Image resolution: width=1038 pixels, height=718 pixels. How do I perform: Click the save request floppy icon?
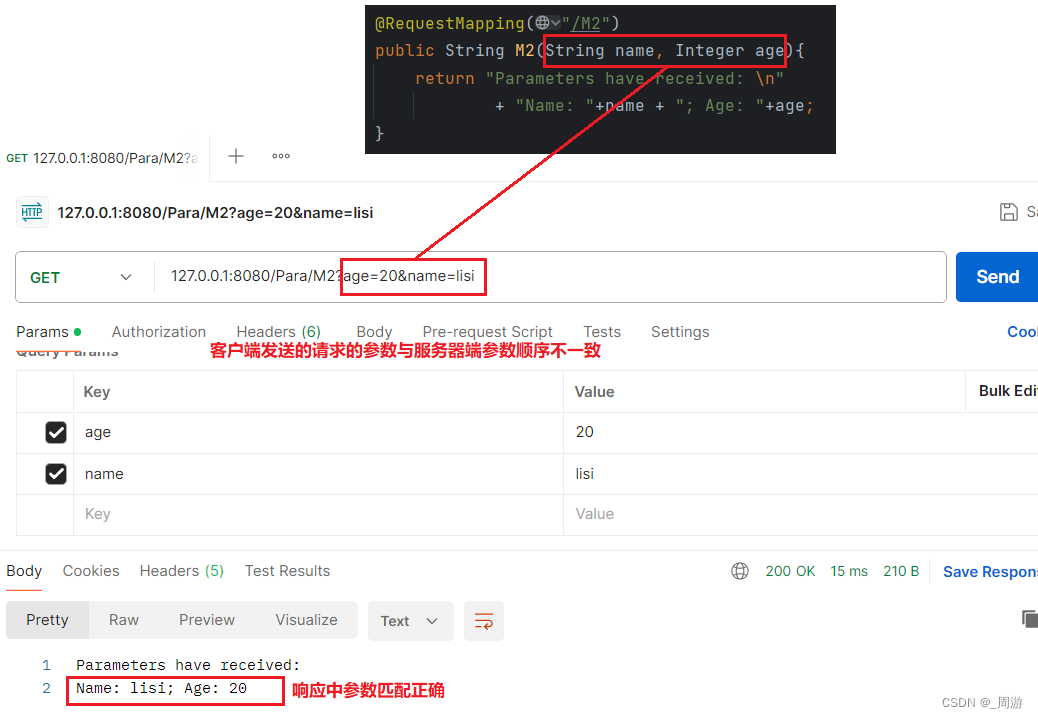click(1008, 212)
